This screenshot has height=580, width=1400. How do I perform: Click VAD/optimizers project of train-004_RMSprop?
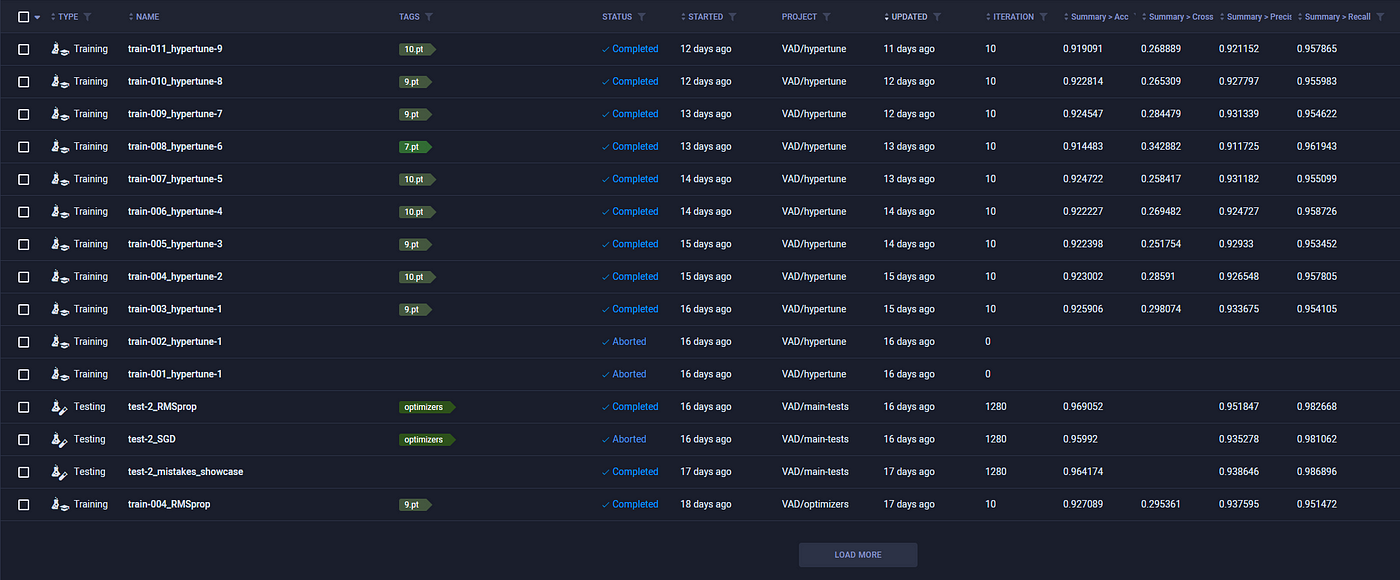(x=815, y=504)
